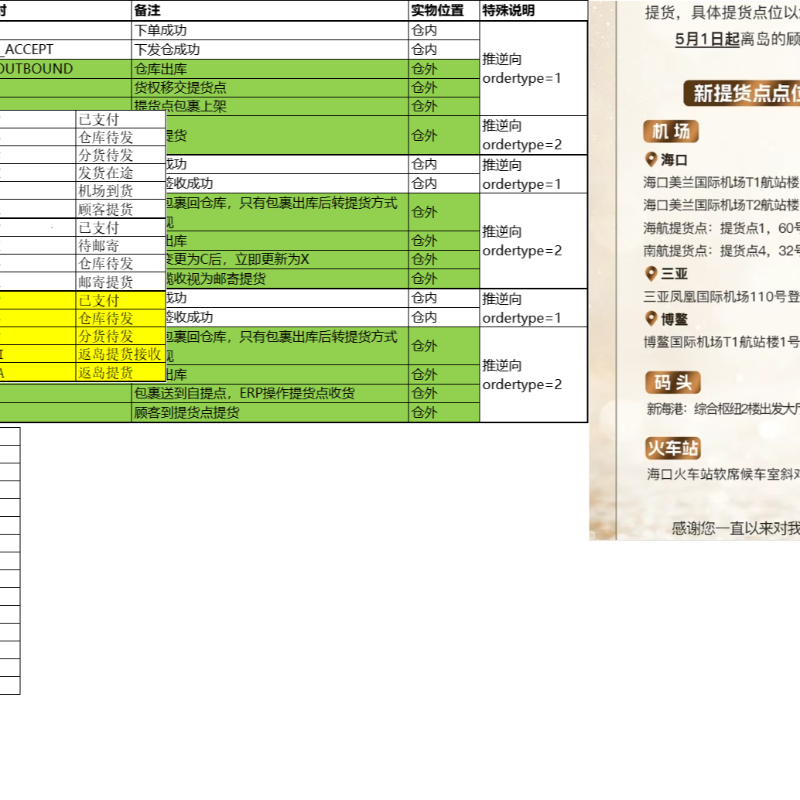The height and width of the screenshot is (800, 800).
Task: Select the yellow 返岛提货接收 cell
Action: point(120,354)
